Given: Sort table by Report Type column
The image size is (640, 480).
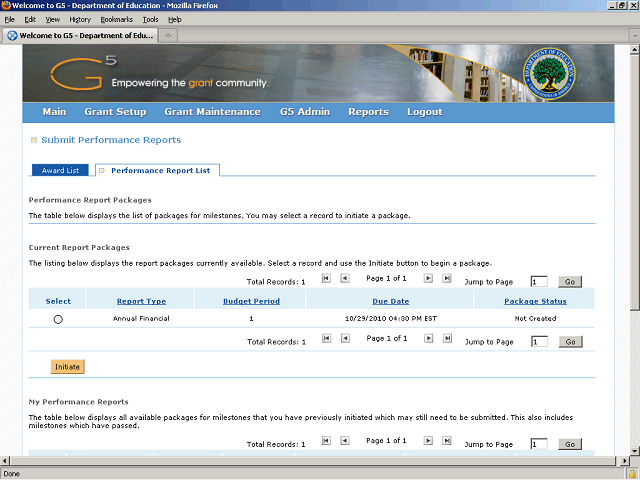Looking at the screenshot, I should point(141,301).
